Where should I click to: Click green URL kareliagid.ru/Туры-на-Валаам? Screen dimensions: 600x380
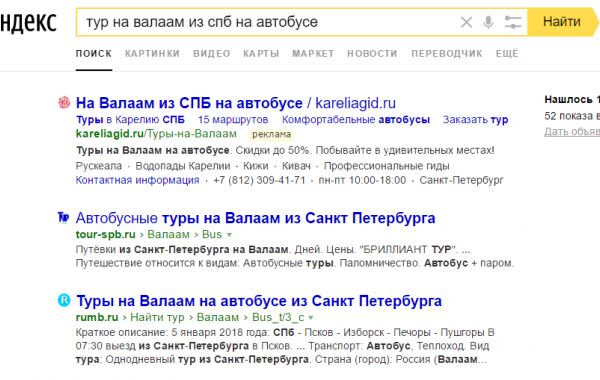point(156,134)
